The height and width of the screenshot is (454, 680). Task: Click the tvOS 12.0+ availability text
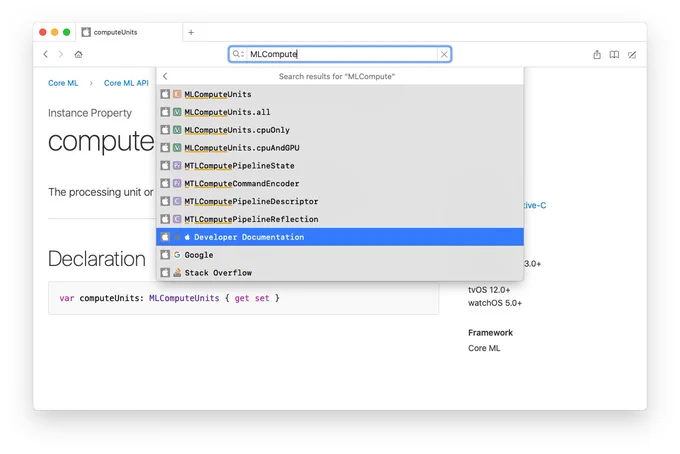coord(489,290)
